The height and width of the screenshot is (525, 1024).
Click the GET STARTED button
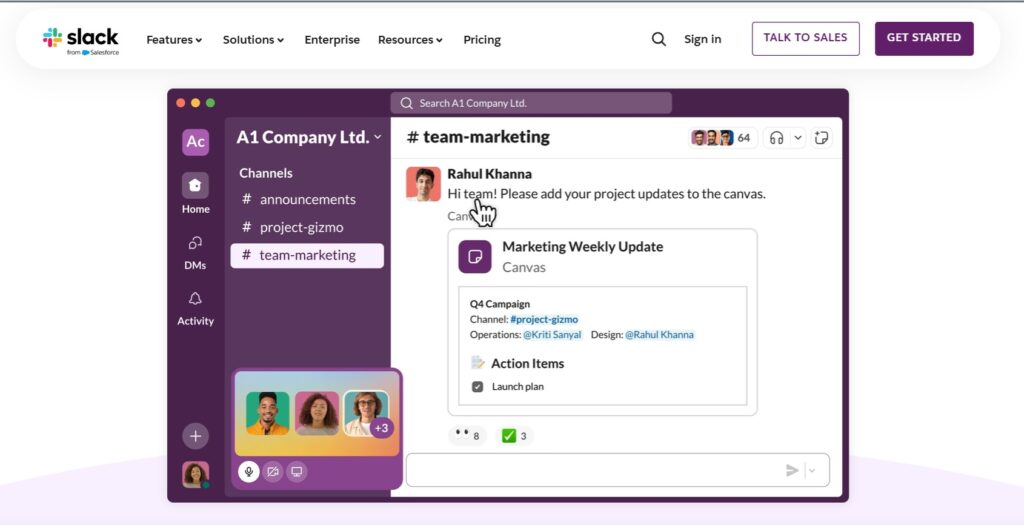pos(924,39)
